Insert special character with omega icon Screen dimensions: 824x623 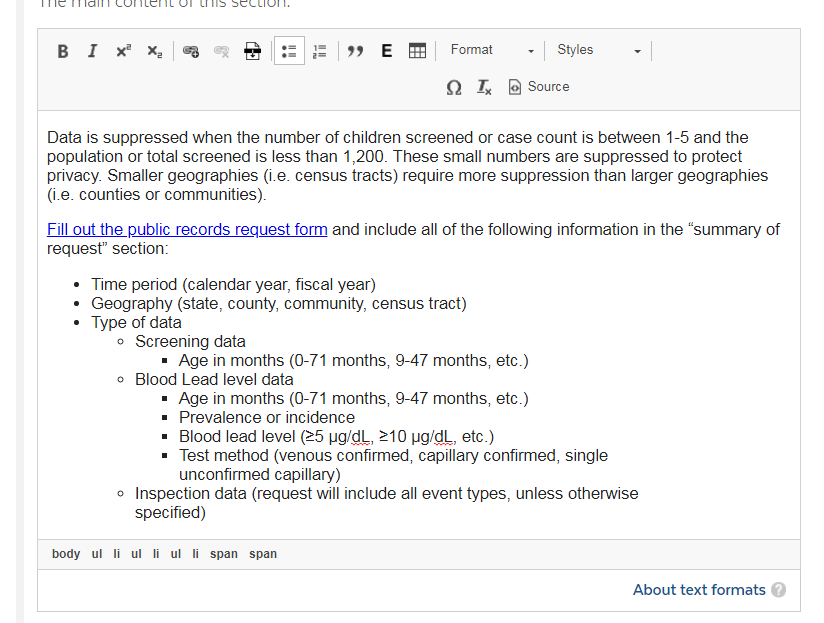(x=454, y=87)
